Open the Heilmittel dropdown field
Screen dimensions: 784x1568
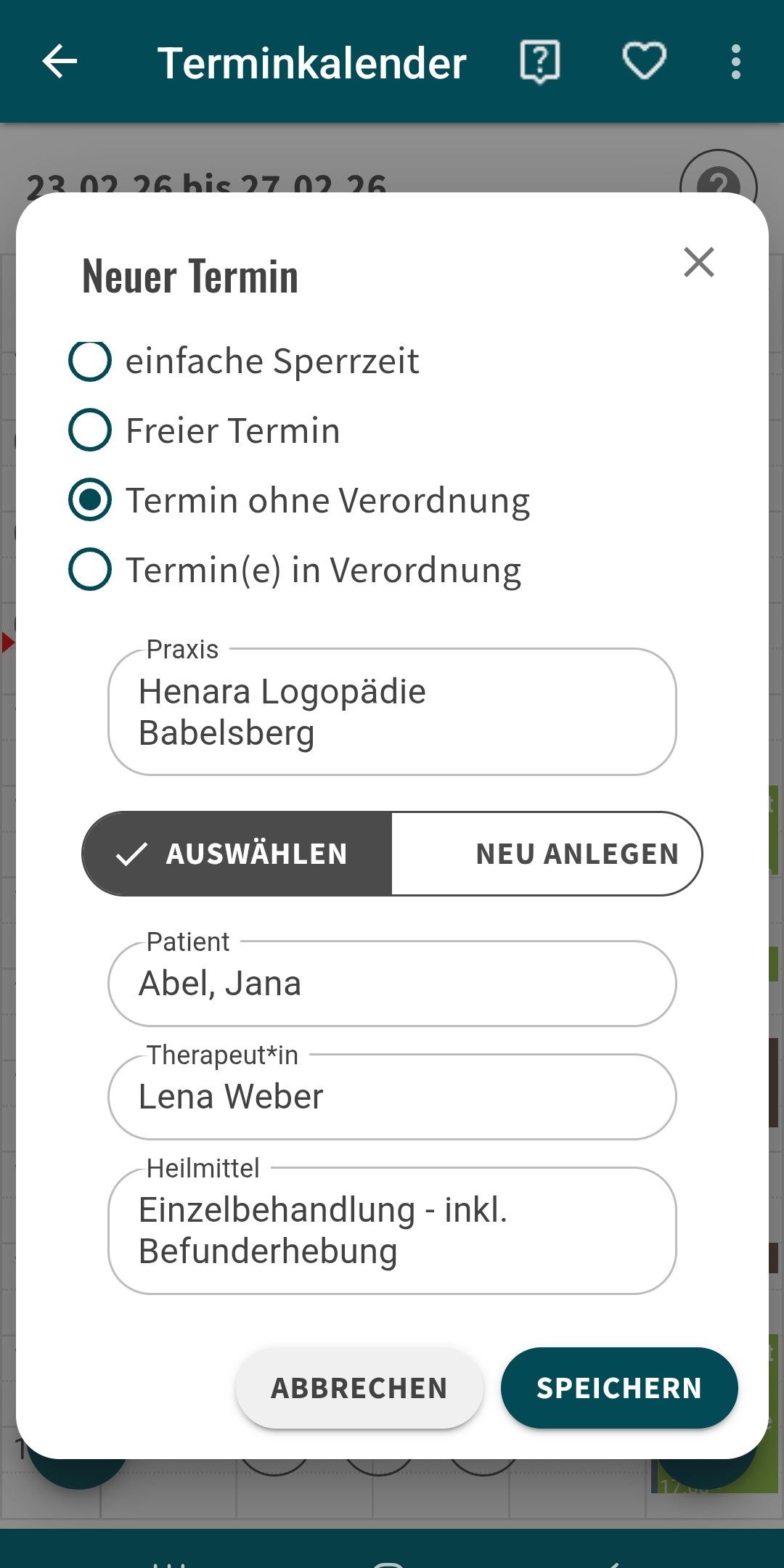392,1230
